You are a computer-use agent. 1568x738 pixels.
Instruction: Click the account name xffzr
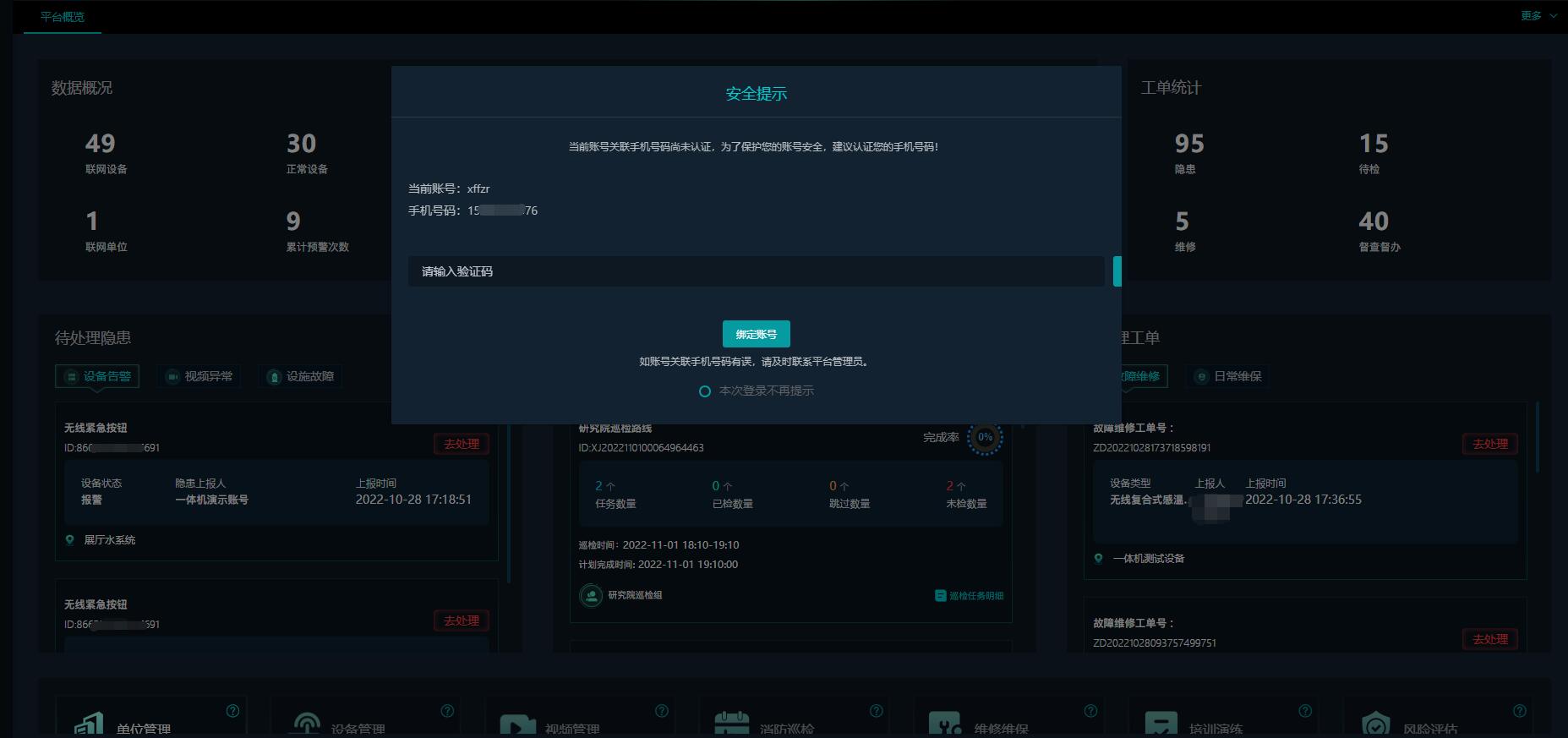[x=478, y=189]
